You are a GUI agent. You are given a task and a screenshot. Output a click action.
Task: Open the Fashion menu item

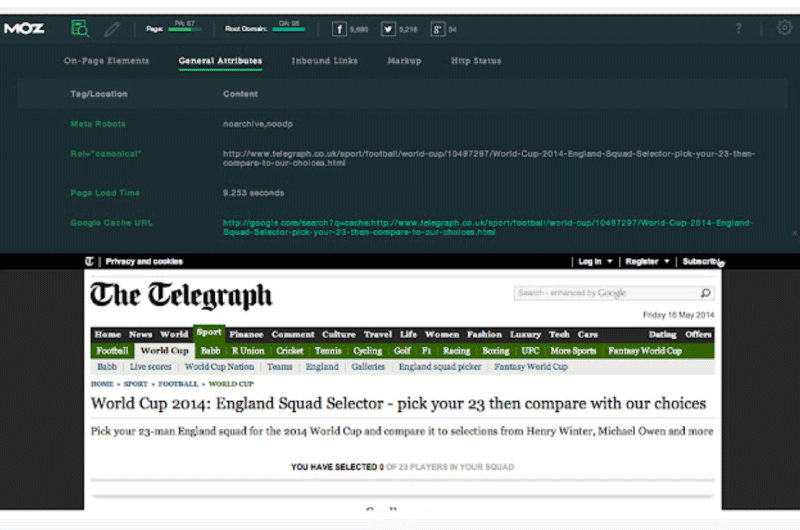[x=484, y=335]
